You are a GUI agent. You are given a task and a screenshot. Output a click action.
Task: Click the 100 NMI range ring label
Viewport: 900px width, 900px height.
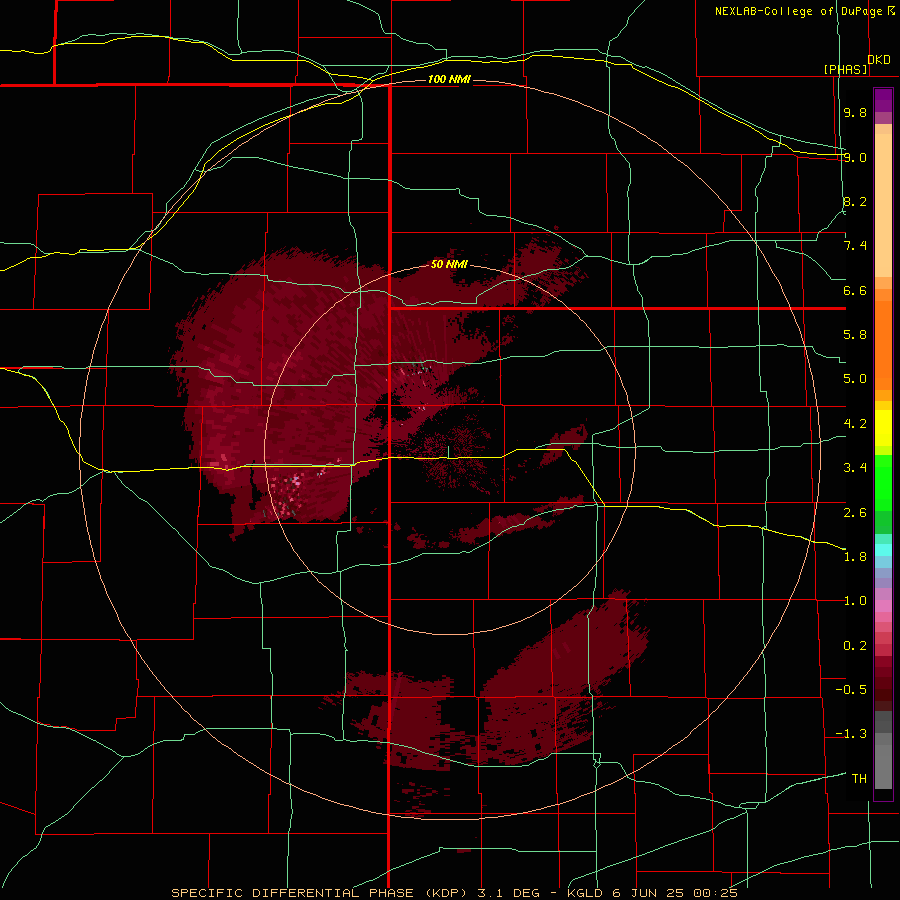point(449,79)
